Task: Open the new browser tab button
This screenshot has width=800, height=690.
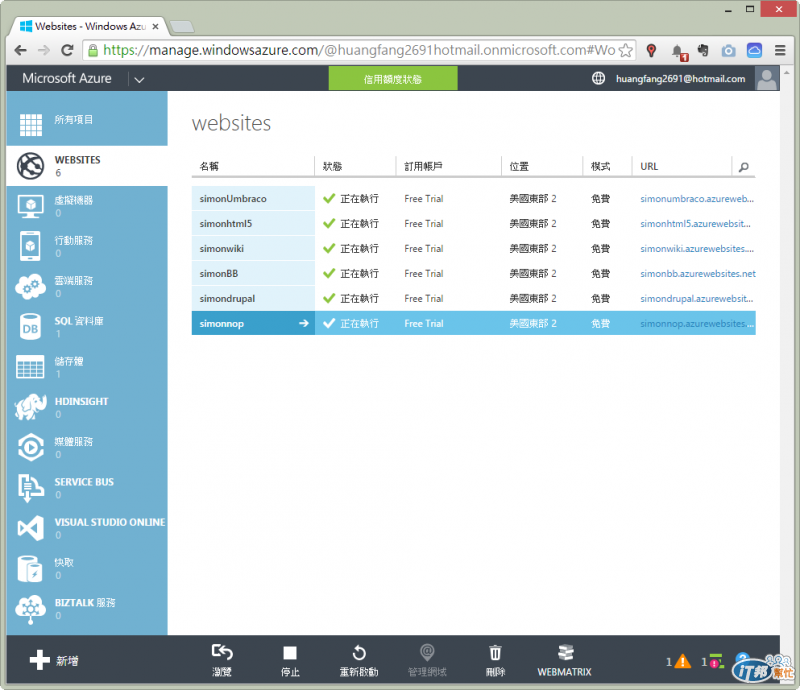Action: click(x=181, y=27)
